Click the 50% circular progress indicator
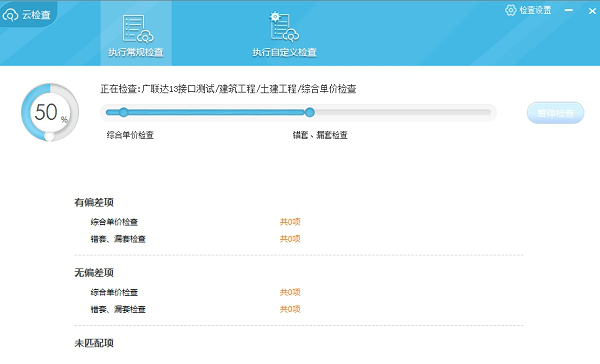 (50, 112)
